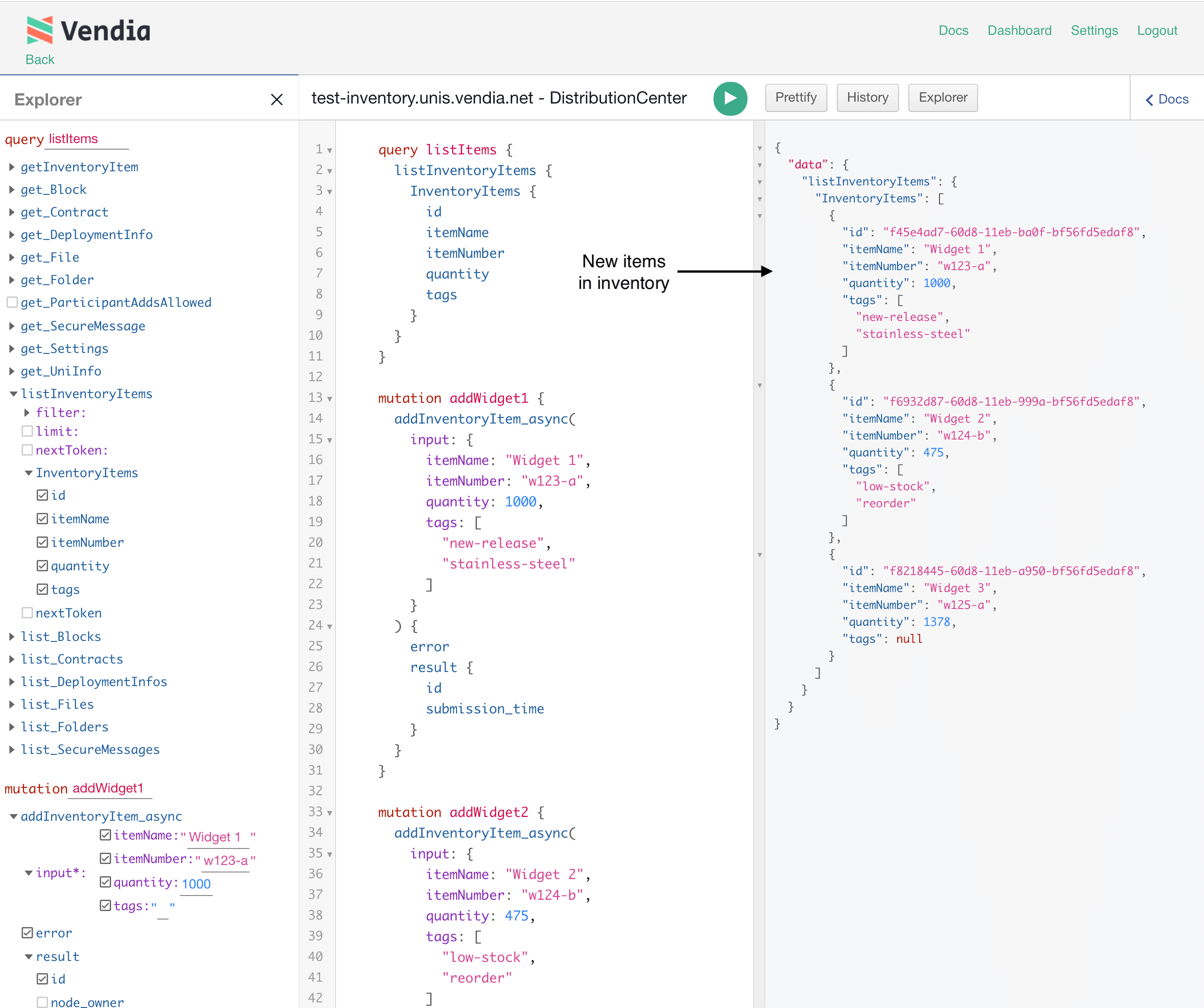Open Settings in top navigation
1204x1008 pixels.
tap(1094, 31)
